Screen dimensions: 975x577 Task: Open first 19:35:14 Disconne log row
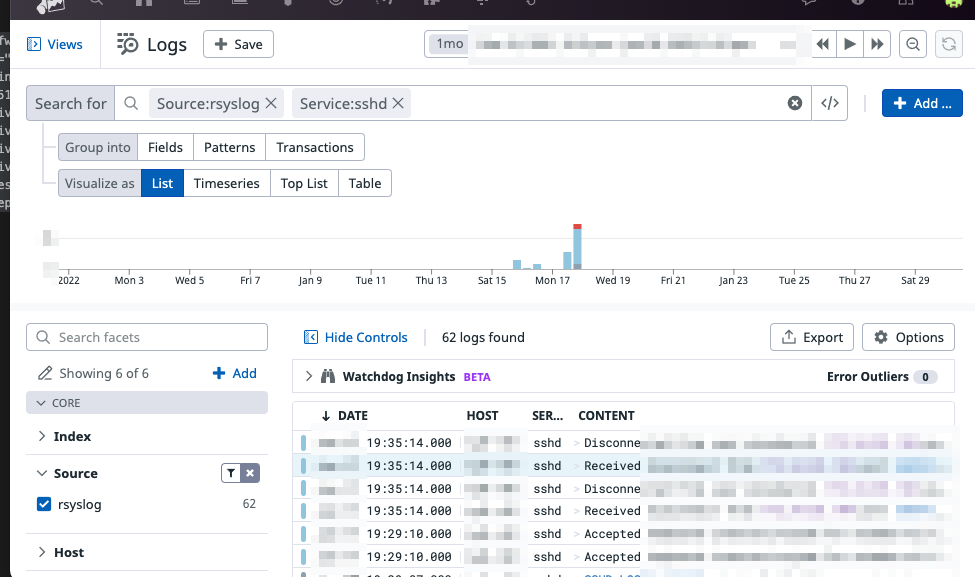pyautogui.click(x=623, y=443)
